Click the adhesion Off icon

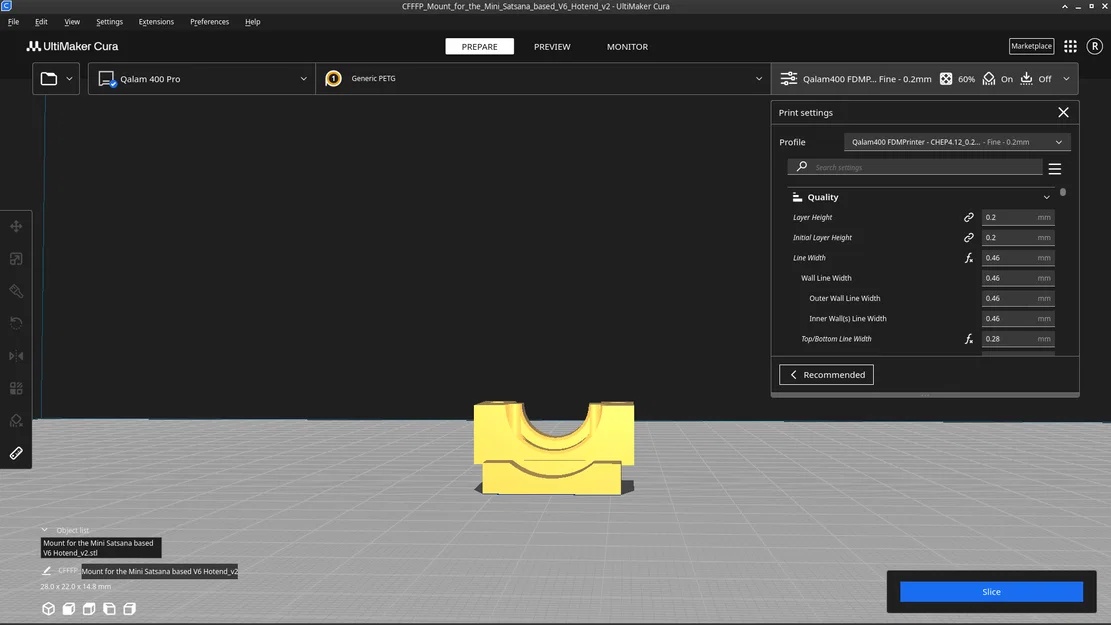(x=1026, y=79)
